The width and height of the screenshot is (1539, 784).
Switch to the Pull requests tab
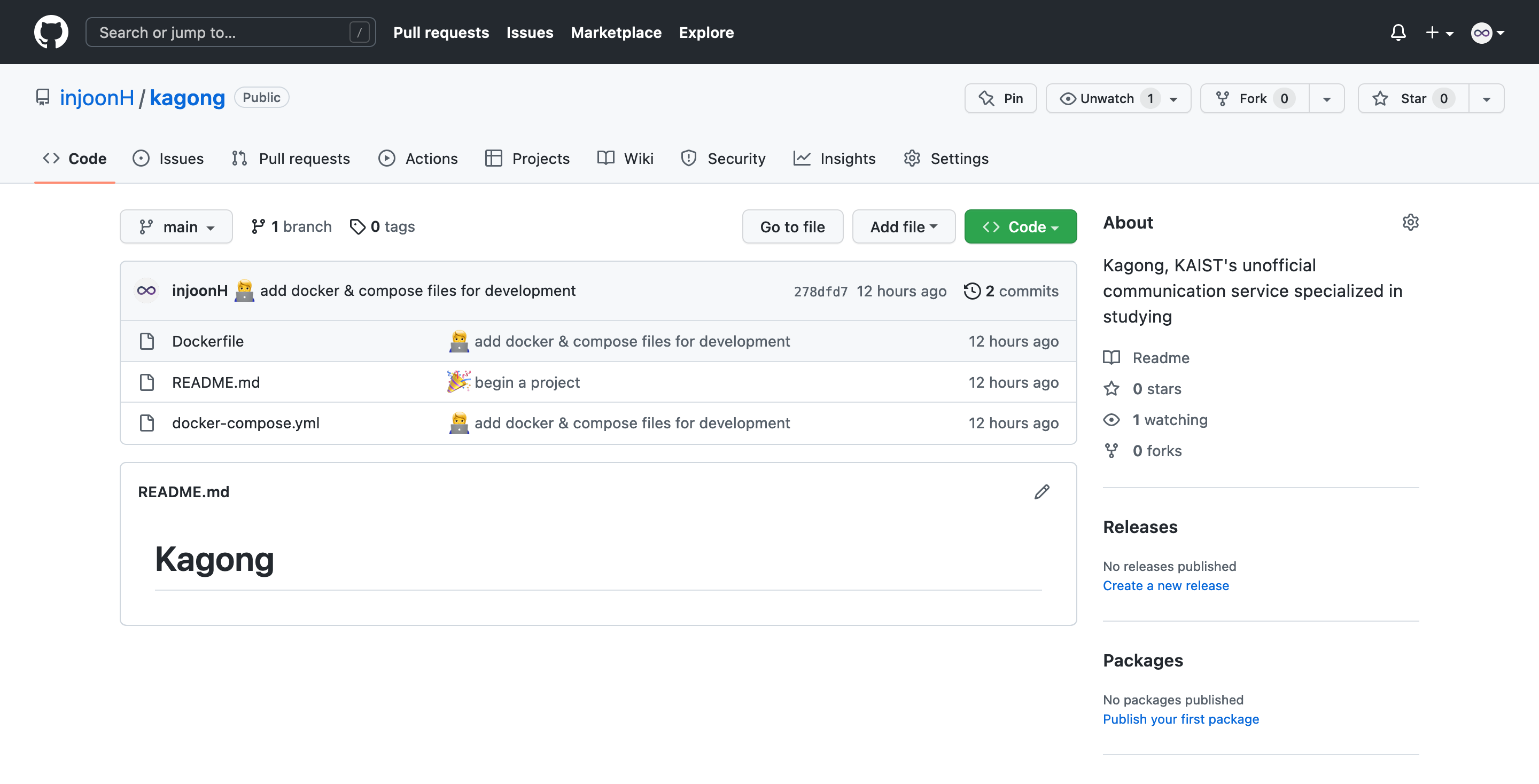[x=304, y=158]
